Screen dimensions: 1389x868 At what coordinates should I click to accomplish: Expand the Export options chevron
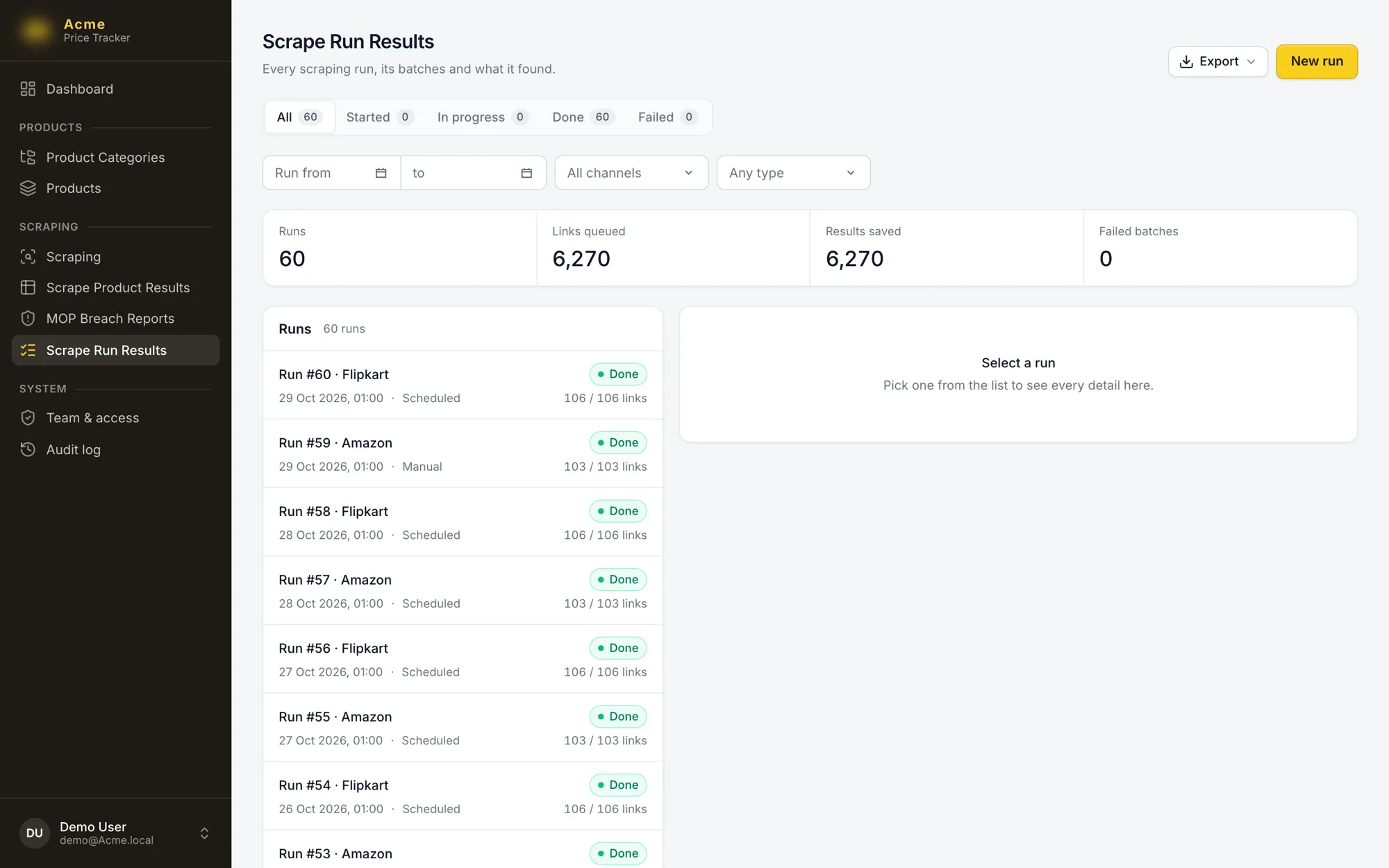[1251, 62]
